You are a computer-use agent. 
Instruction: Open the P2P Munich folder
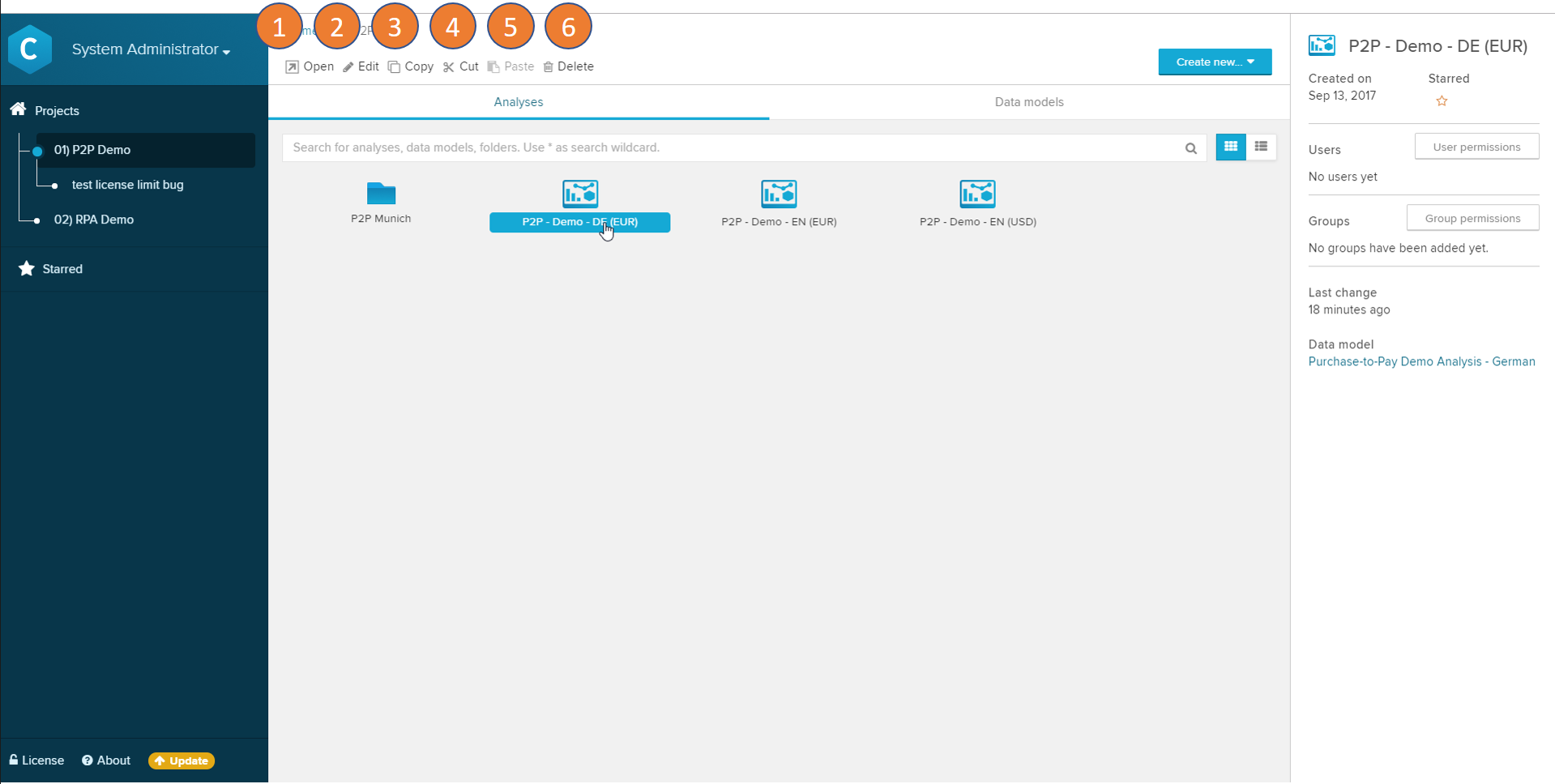click(381, 194)
